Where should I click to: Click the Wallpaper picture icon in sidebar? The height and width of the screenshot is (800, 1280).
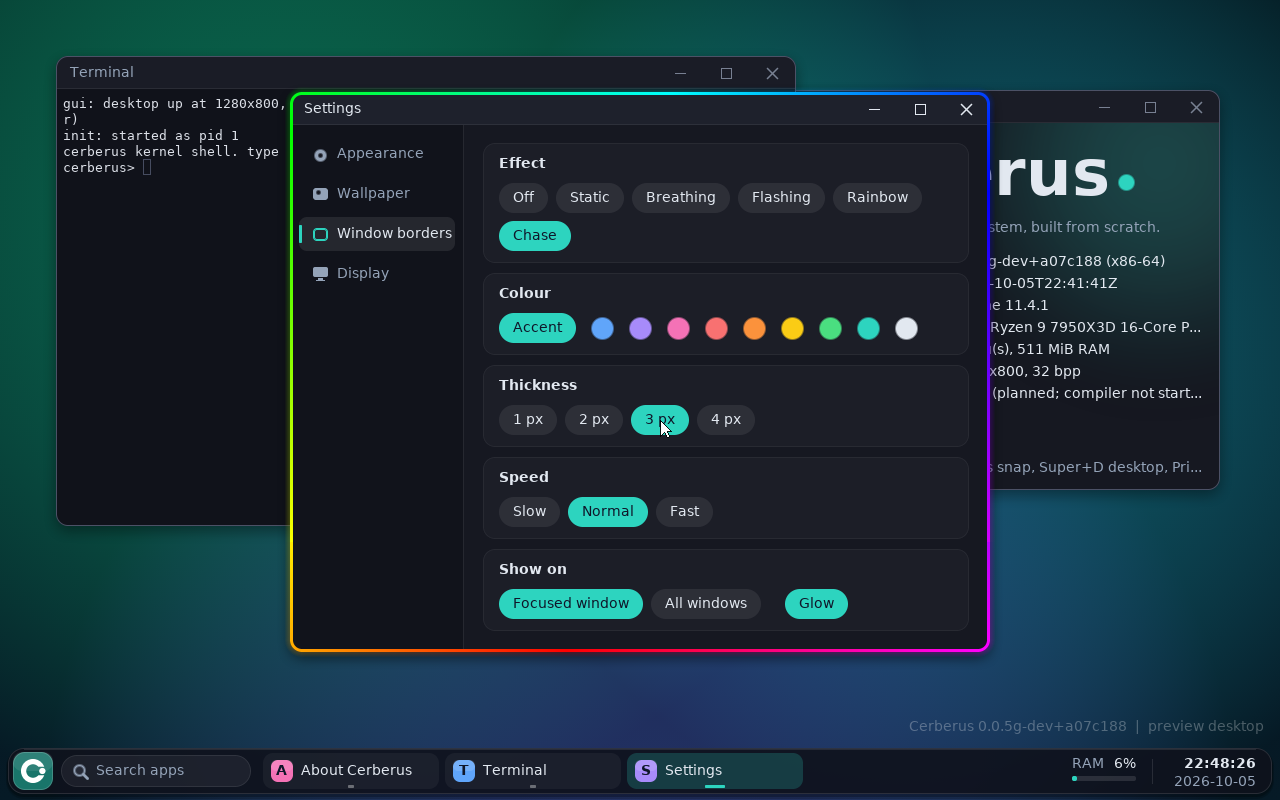[x=320, y=194]
